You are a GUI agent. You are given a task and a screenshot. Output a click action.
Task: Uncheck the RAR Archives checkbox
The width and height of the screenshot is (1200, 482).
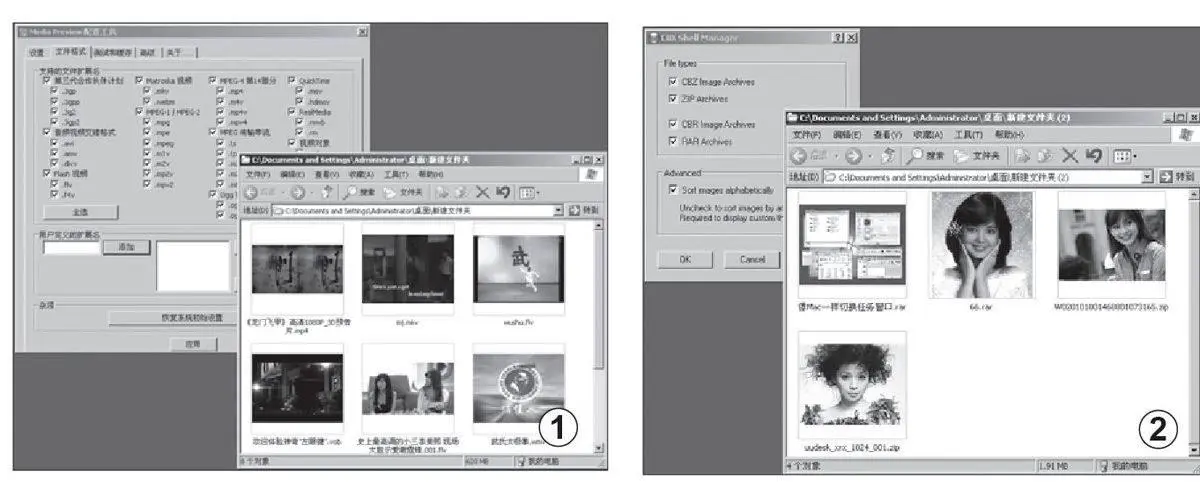[x=672, y=142]
